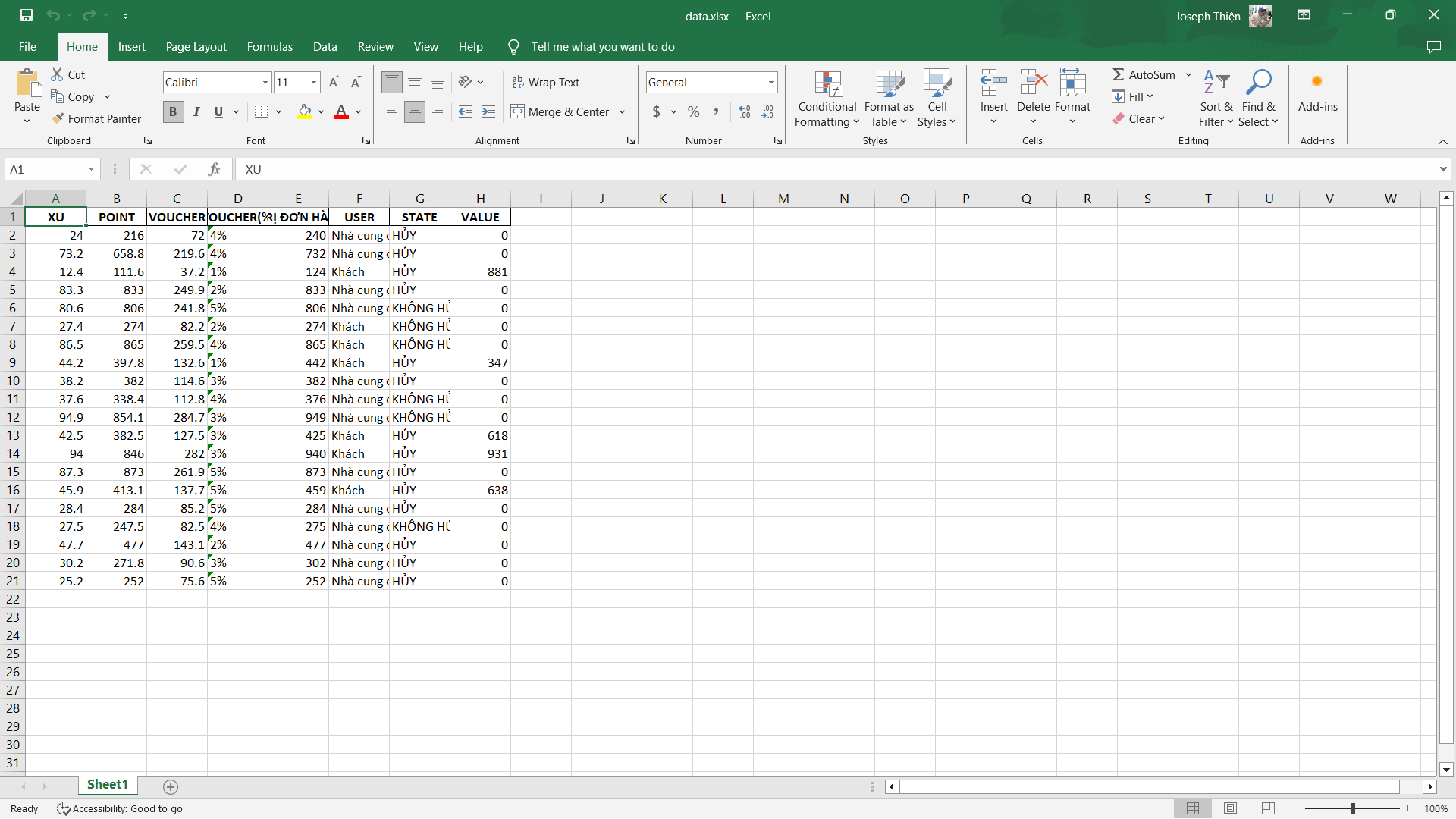The height and width of the screenshot is (819, 1456).
Task: Click the Increase Indent icon
Action: point(488,112)
